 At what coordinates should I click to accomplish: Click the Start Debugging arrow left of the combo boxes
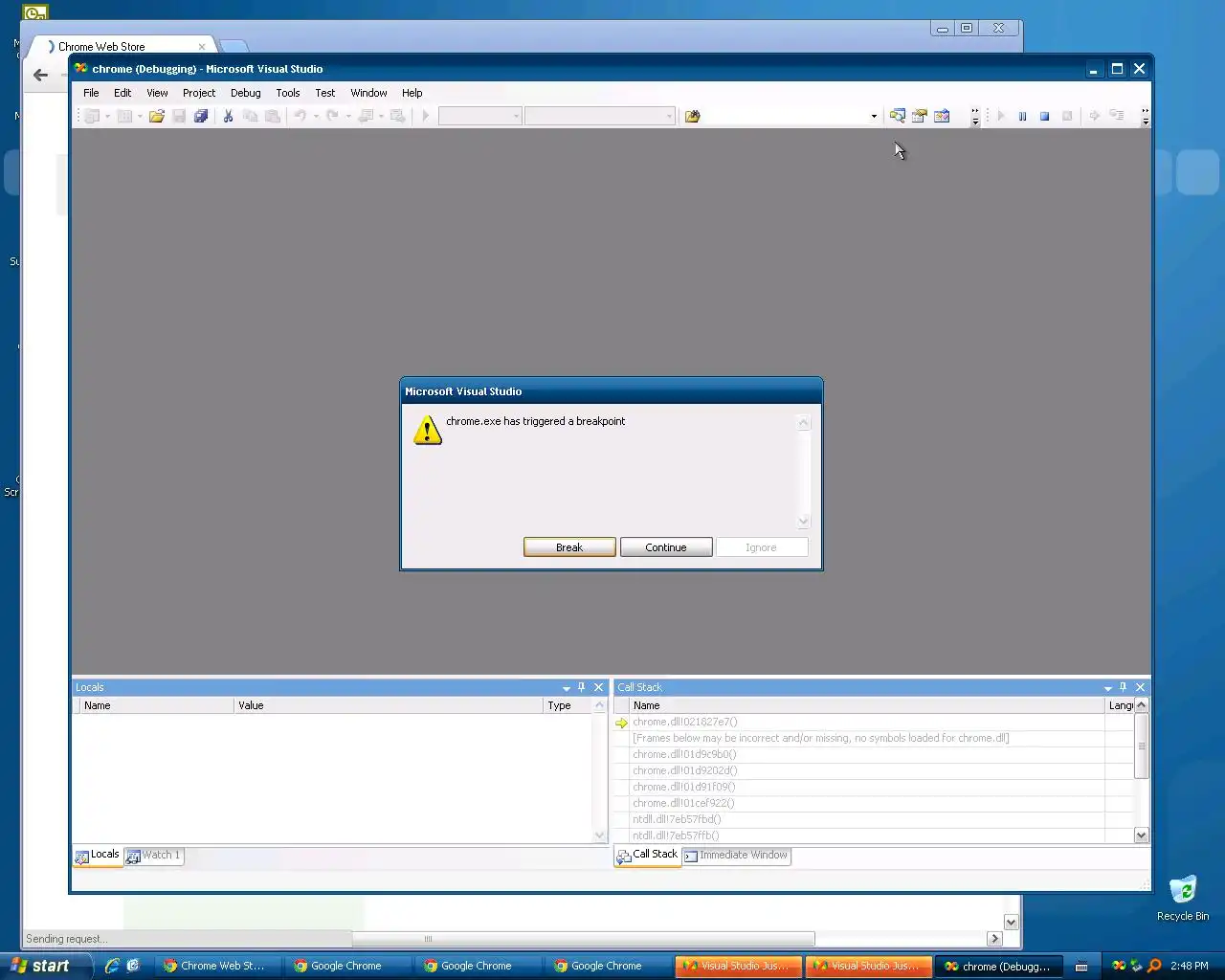click(426, 116)
